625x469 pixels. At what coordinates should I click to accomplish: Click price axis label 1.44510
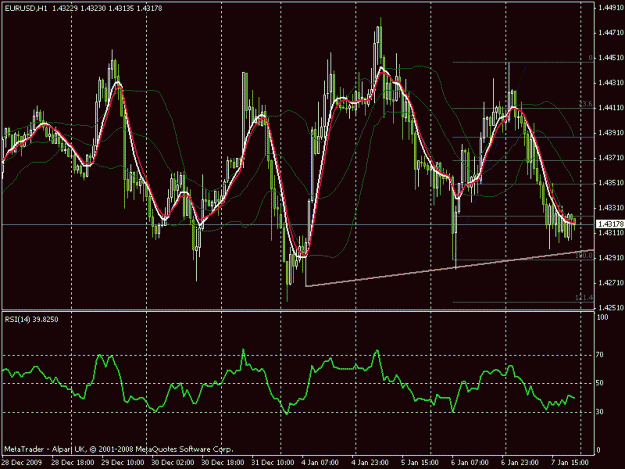click(611, 58)
